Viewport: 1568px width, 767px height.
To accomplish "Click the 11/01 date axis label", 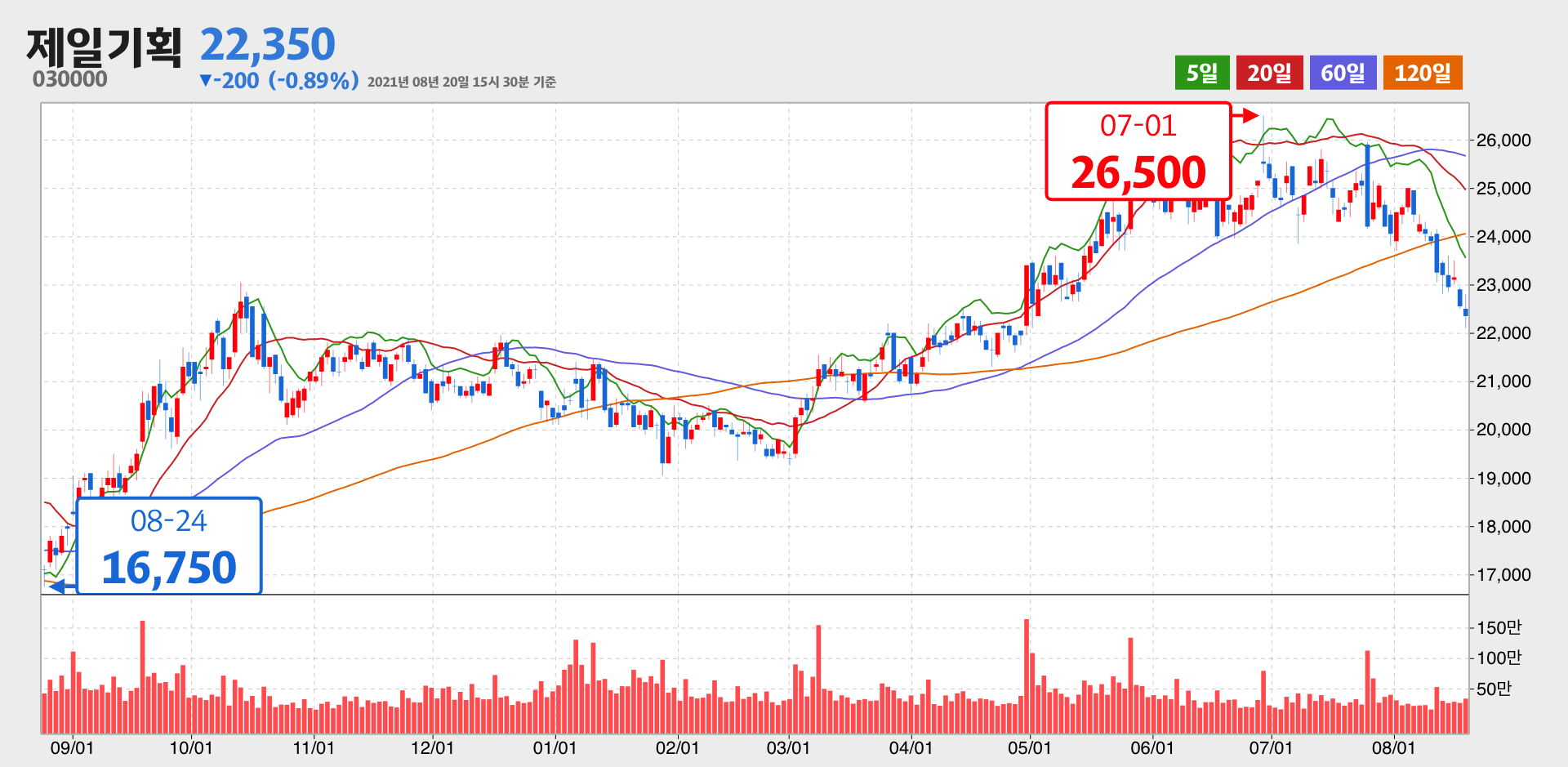I will [314, 748].
